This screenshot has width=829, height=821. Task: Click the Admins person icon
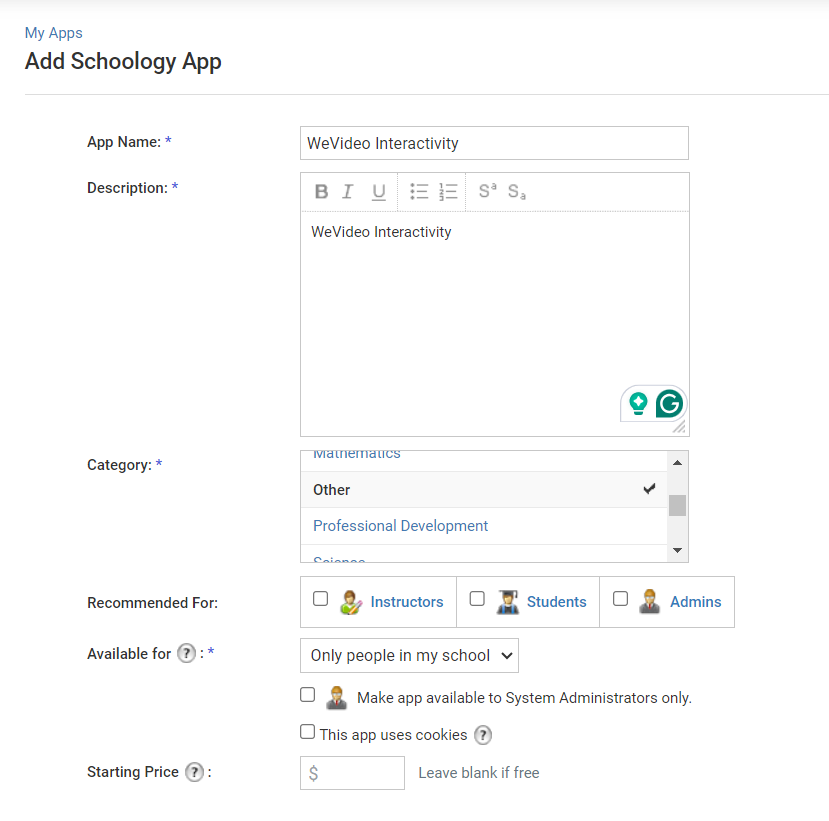[x=649, y=602]
